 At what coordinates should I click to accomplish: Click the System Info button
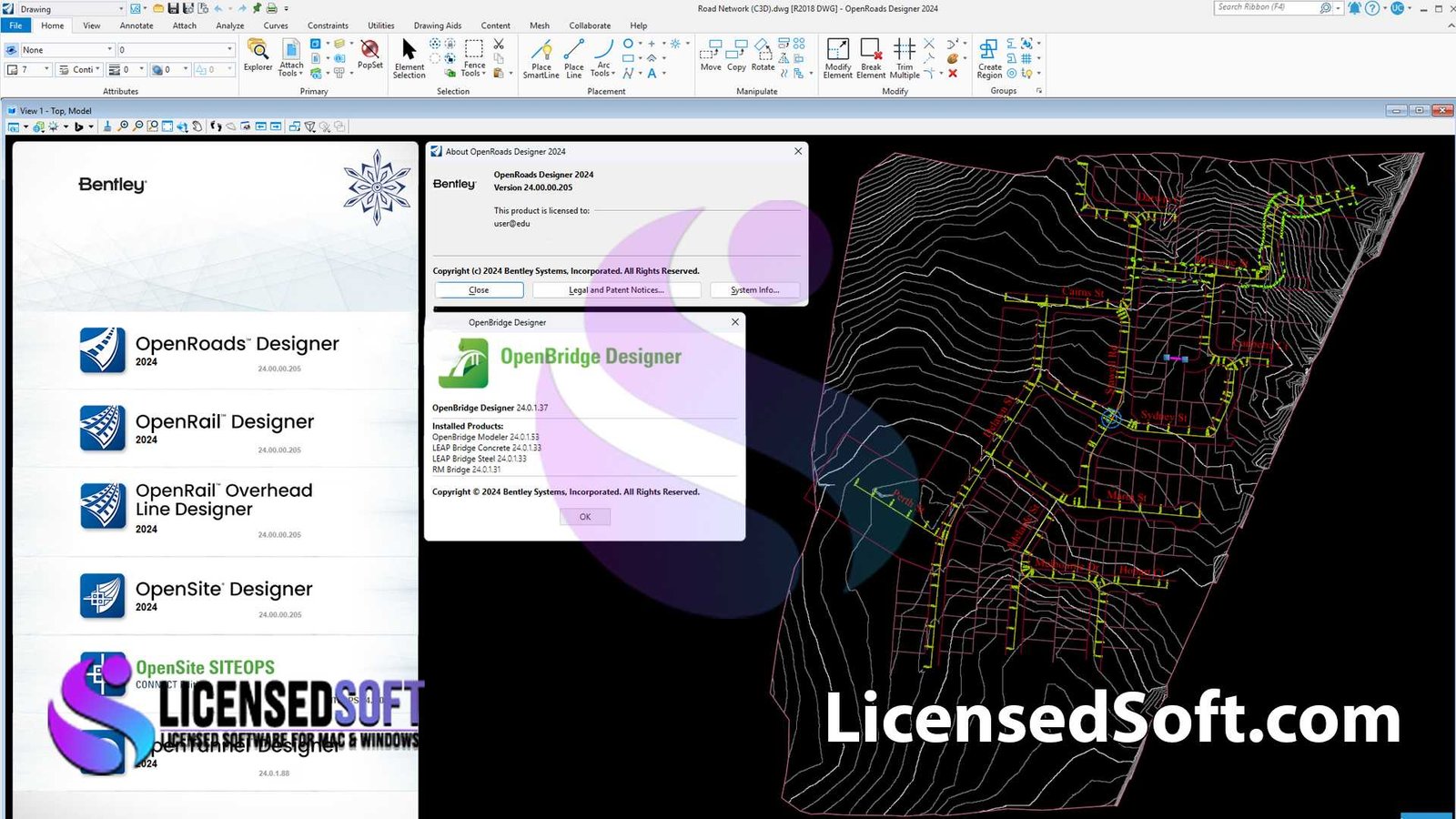(754, 290)
